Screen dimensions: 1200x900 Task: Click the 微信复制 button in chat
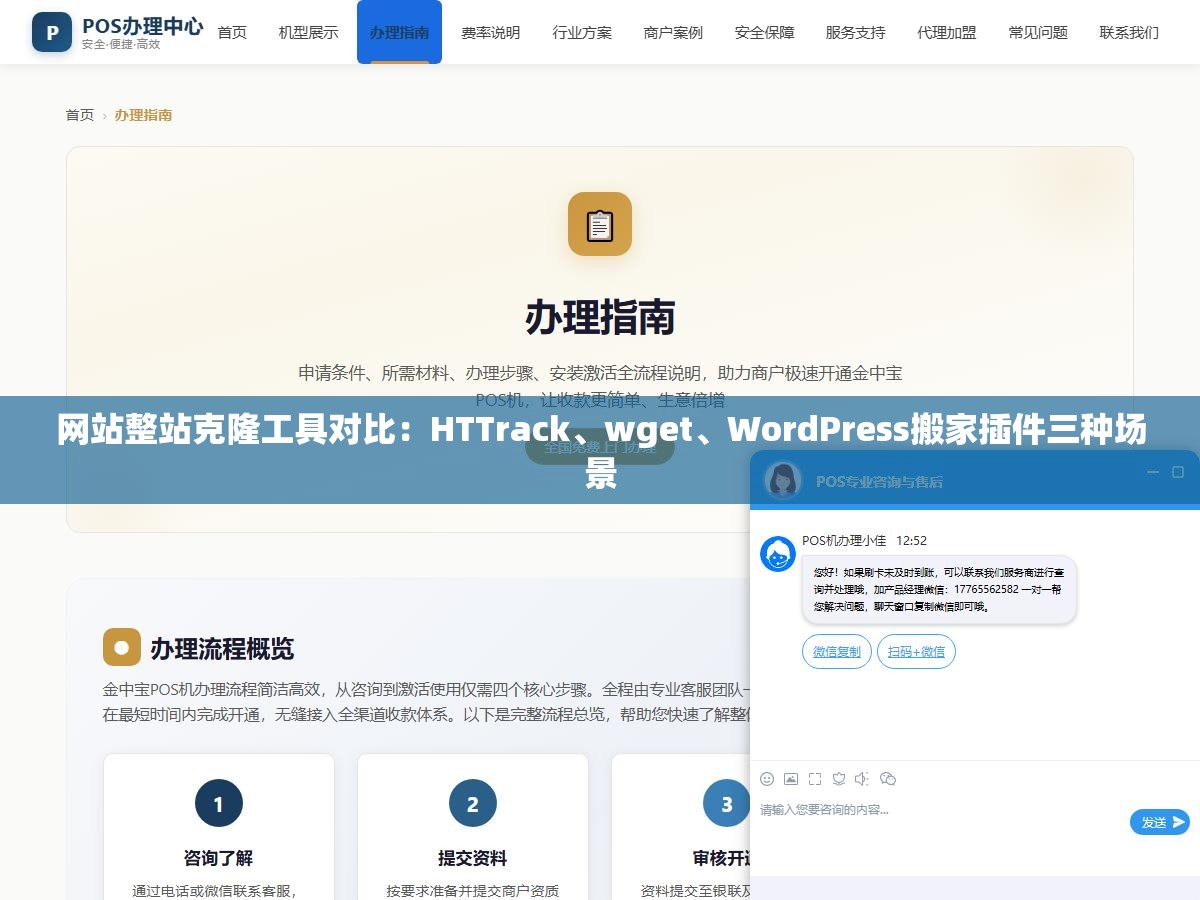point(837,651)
